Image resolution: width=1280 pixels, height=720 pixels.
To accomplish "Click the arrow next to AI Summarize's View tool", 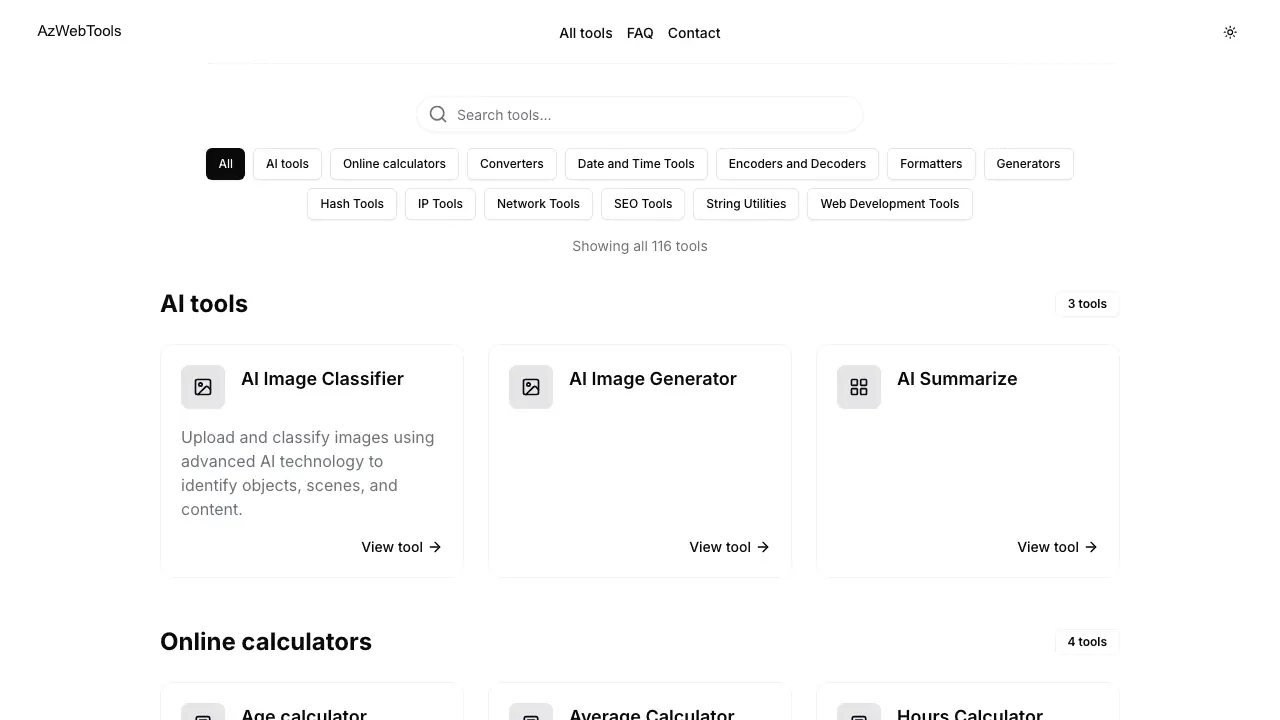I will point(1091,547).
